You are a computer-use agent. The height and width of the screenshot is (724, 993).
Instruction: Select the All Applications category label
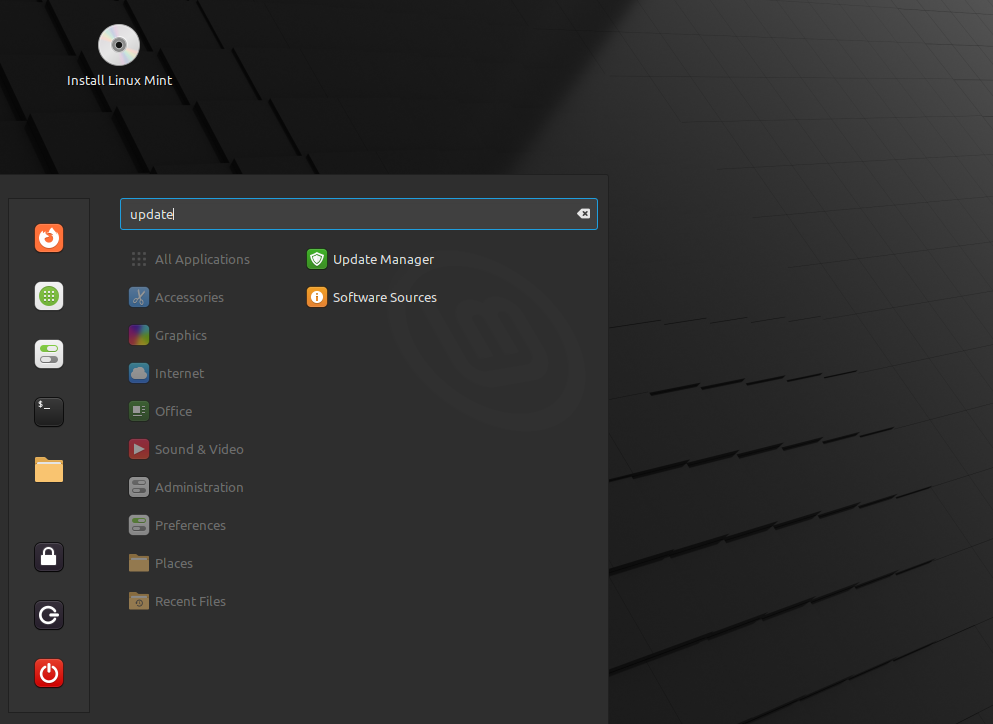pos(202,260)
